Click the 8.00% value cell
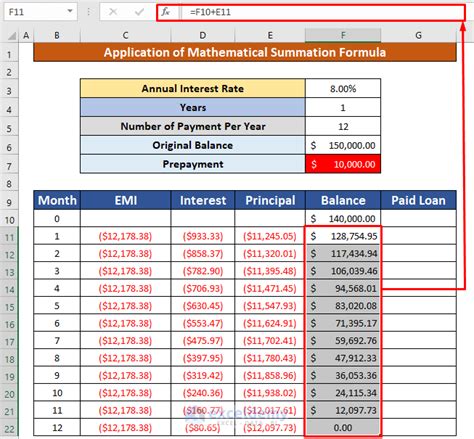474x439 pixels. click(343, 88)
